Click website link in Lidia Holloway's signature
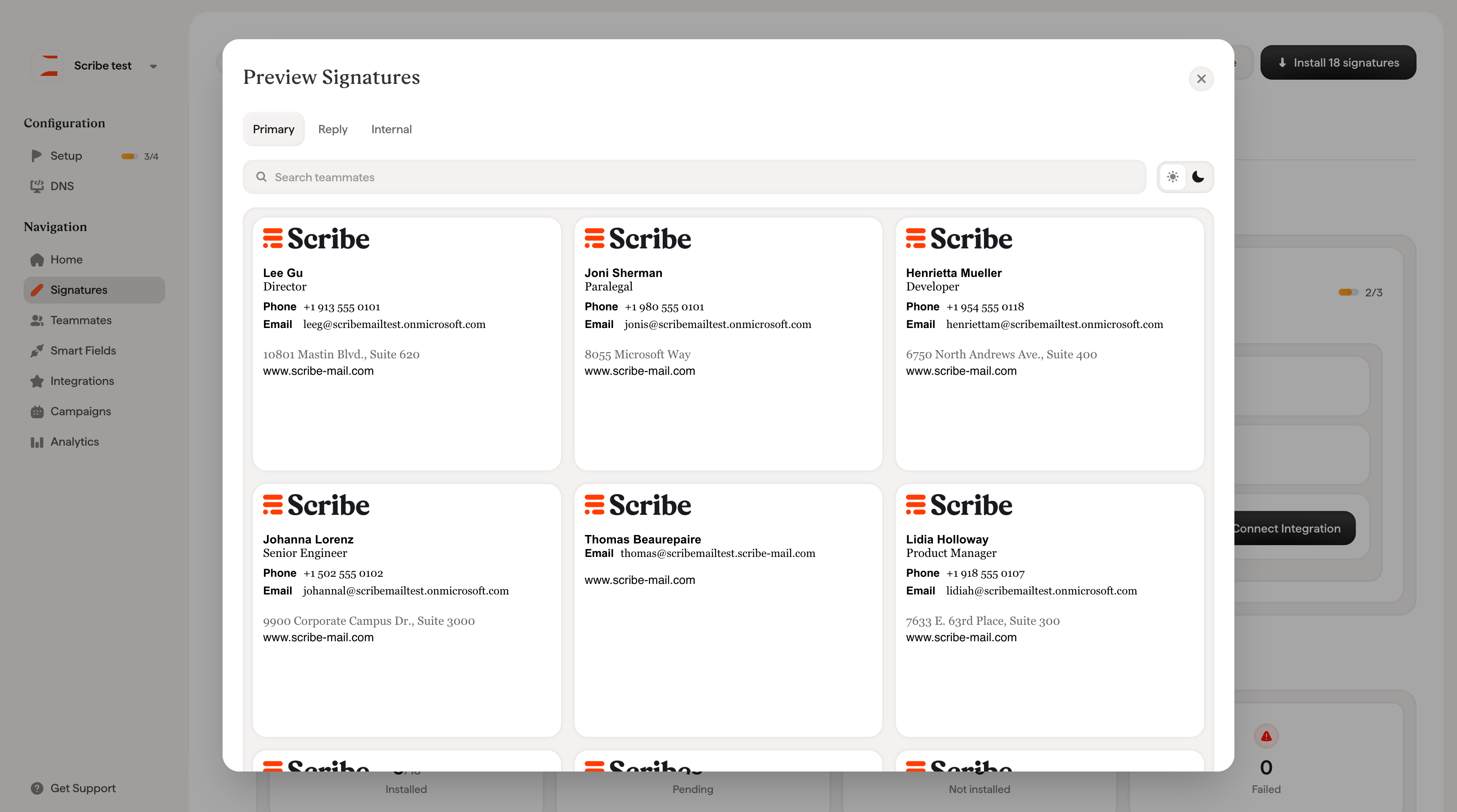1457x812 pixels. pyautogui.click(x=961, y=637)
